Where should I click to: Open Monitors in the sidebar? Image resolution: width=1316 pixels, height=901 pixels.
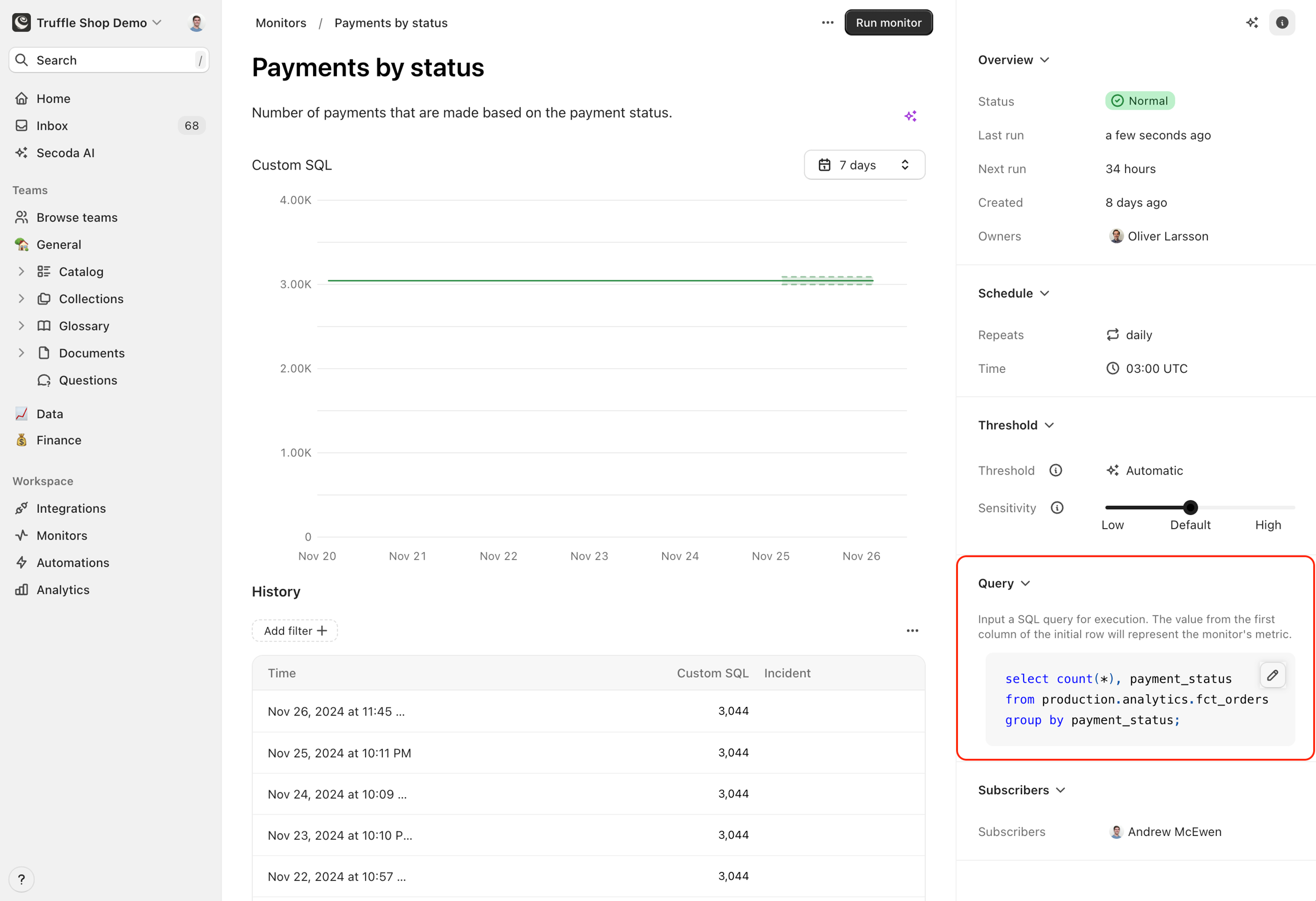click(62, 536)
